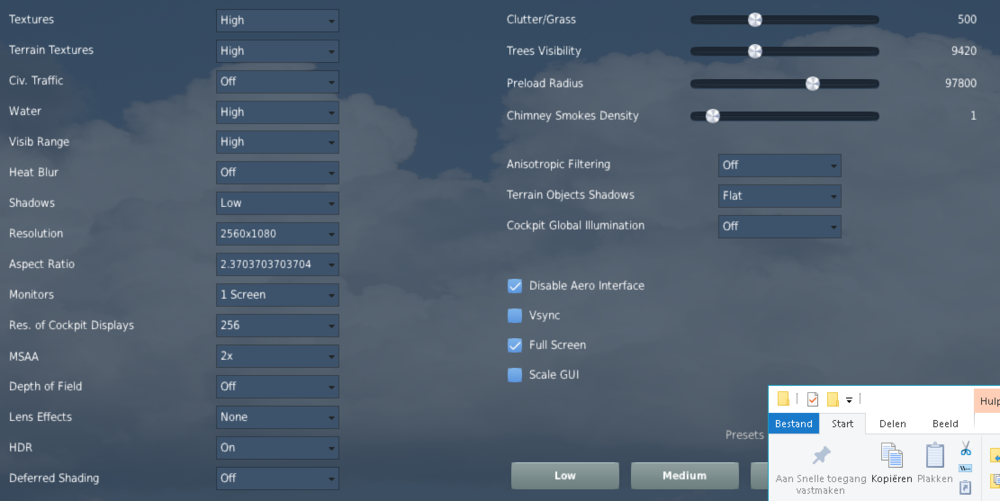This screenshot has height=501, width=1000.
Task: Expand Terrain Objects Shadows dropdown showing Flat
Action: click(x=779, y=196)
